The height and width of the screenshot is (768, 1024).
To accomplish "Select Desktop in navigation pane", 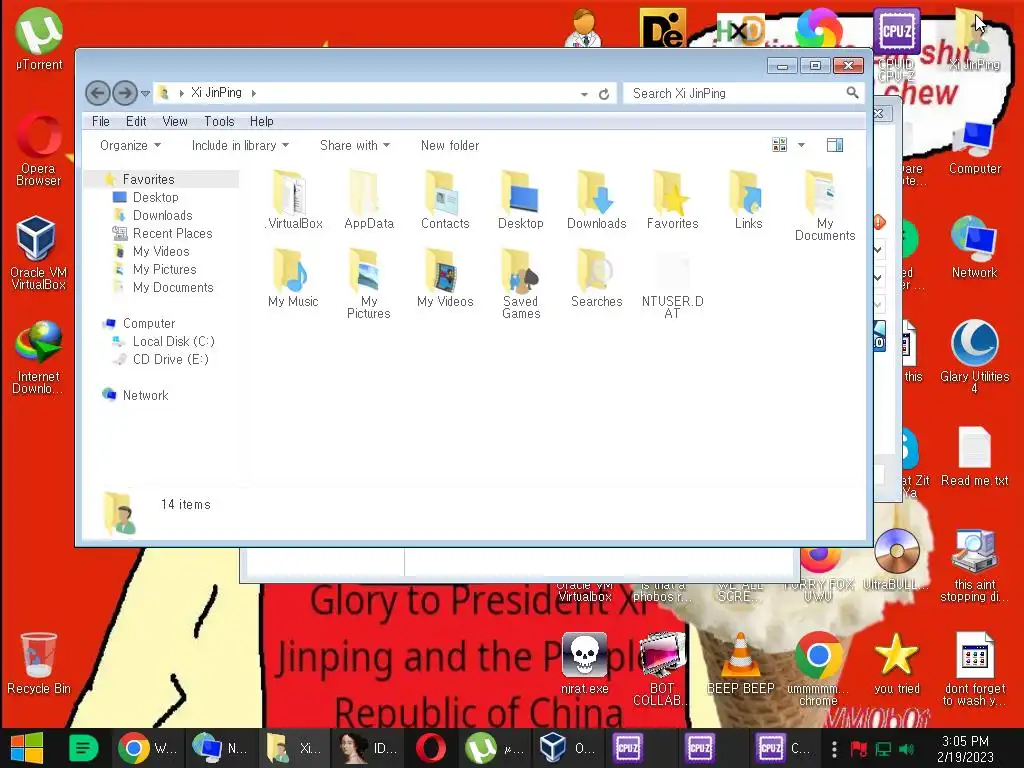I will click(x=155, y=197).
